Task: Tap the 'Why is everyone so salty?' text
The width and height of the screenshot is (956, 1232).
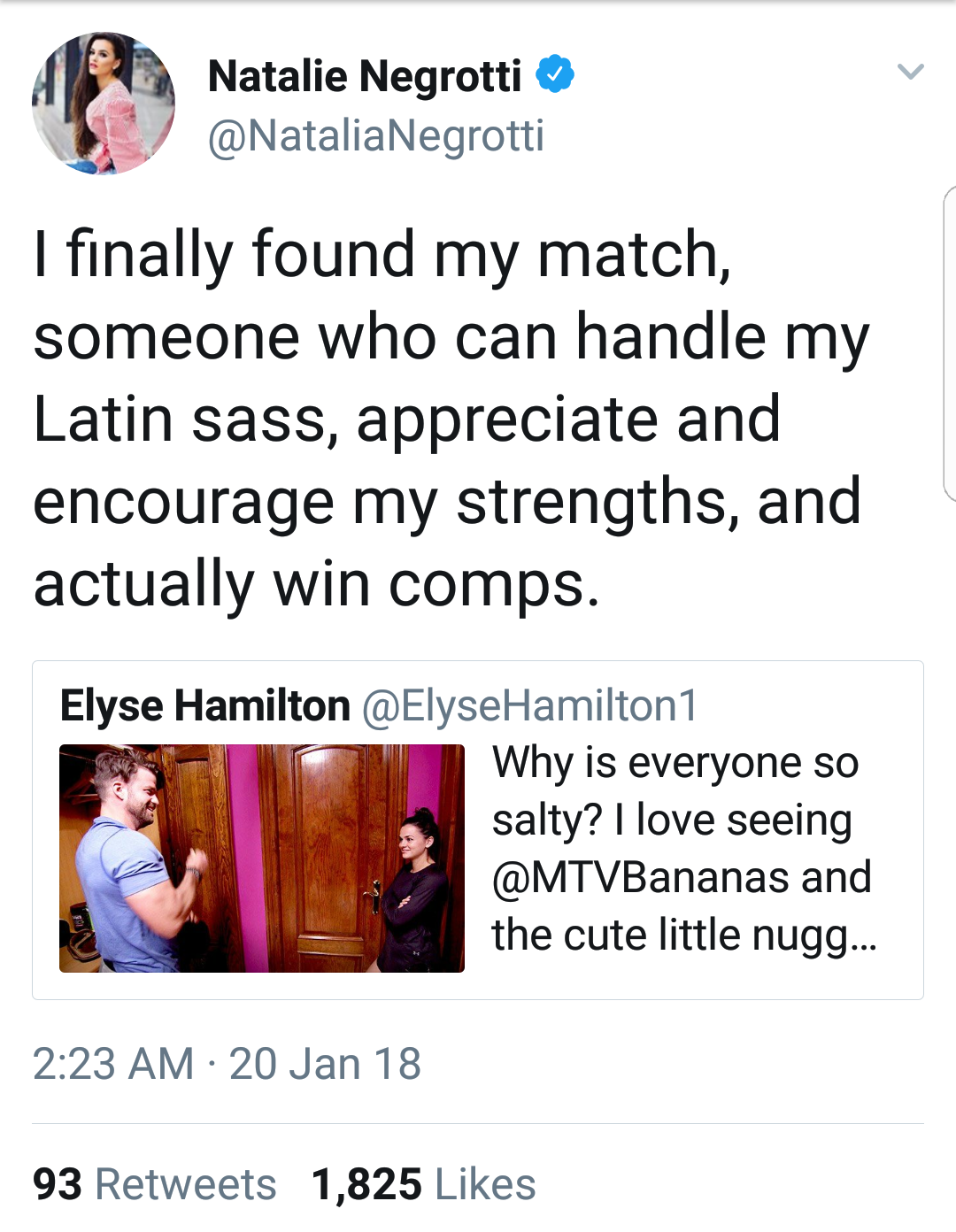Action: (675, 791)
